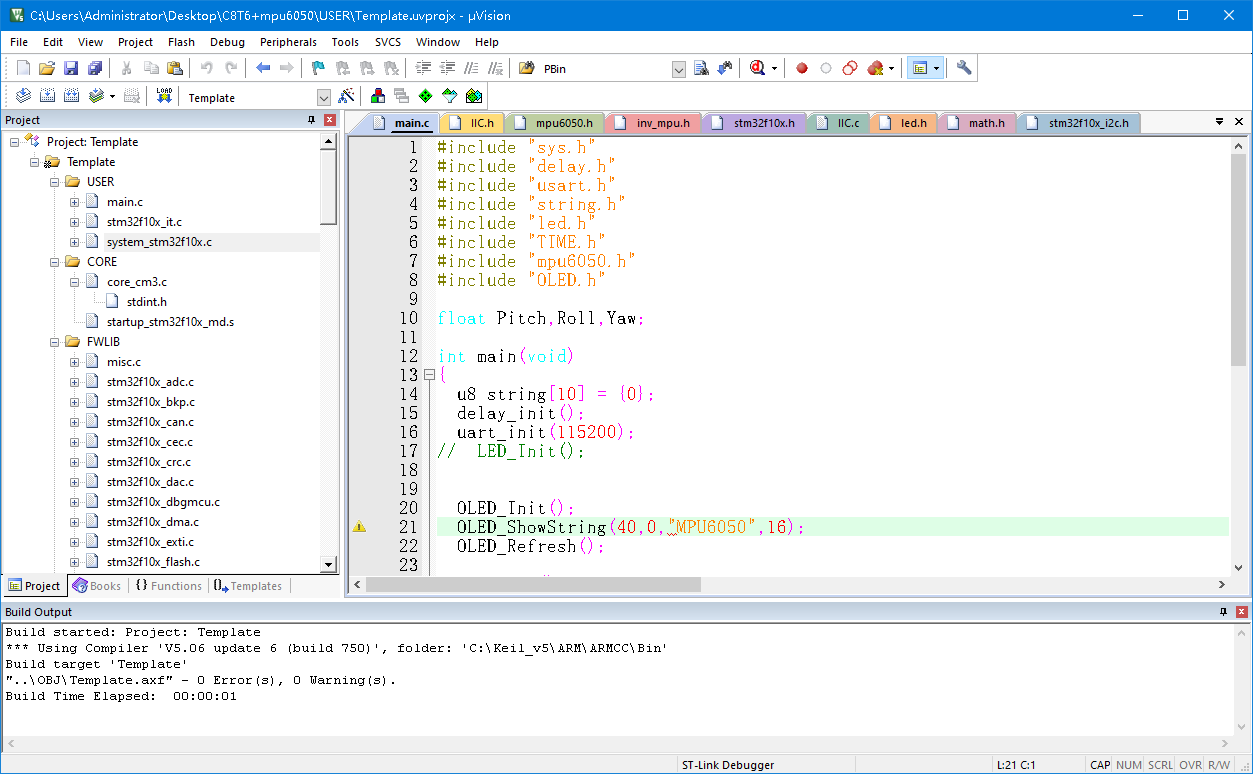The width and height of the screenshot is (1253, 774).
Task: Click the Save All icon
Action: 95,68
